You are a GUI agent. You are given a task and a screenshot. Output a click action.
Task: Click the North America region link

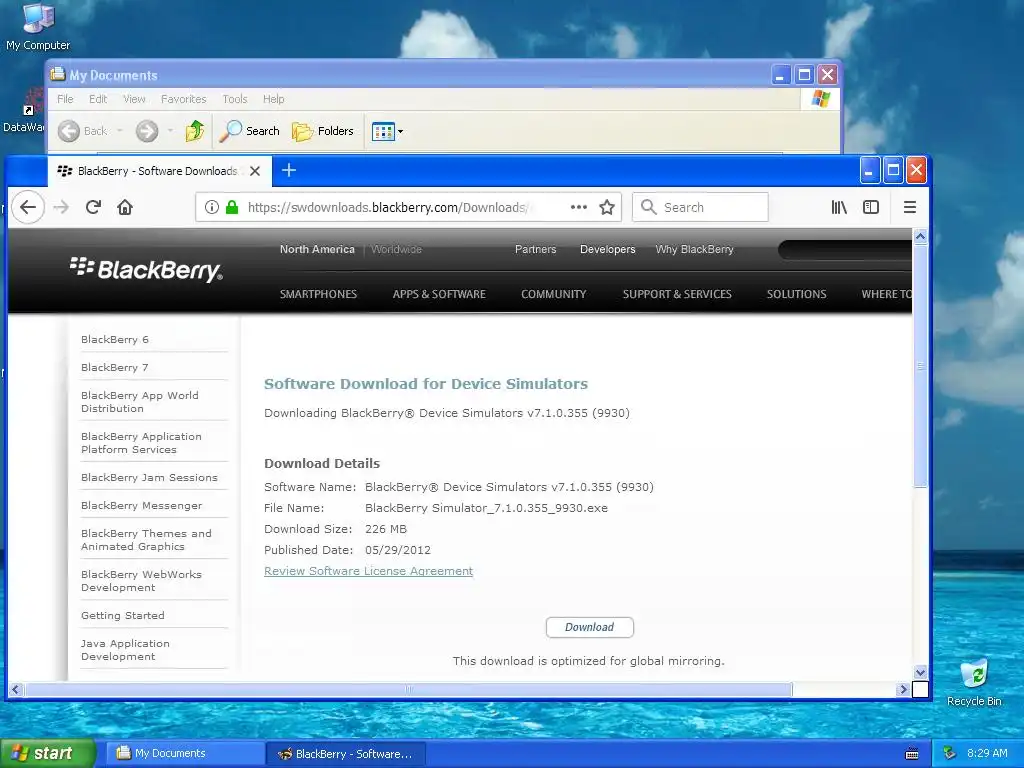317,249
